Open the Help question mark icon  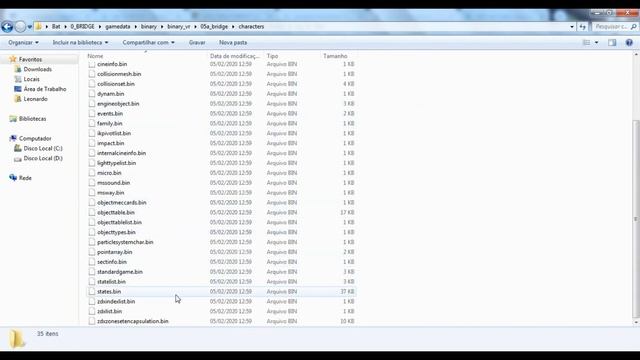pos(629,42)
